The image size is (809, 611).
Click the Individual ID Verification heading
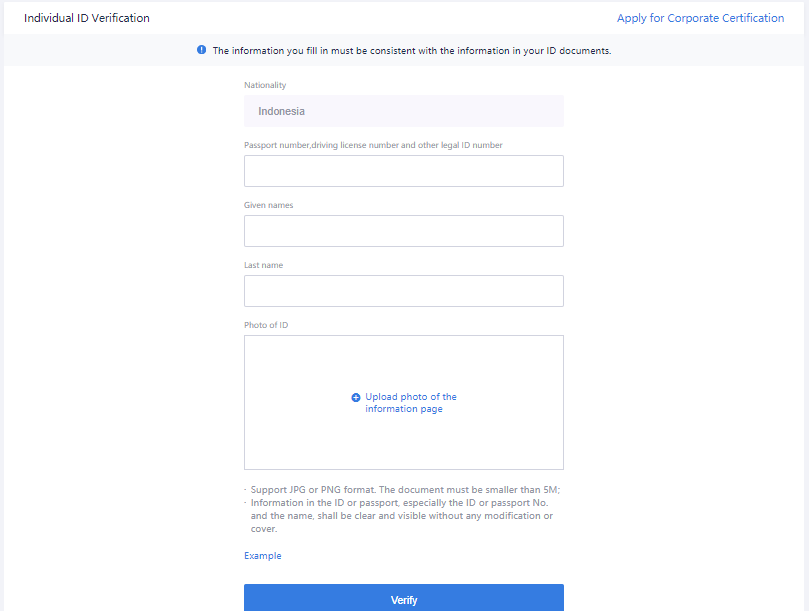[x=87, y=18]
